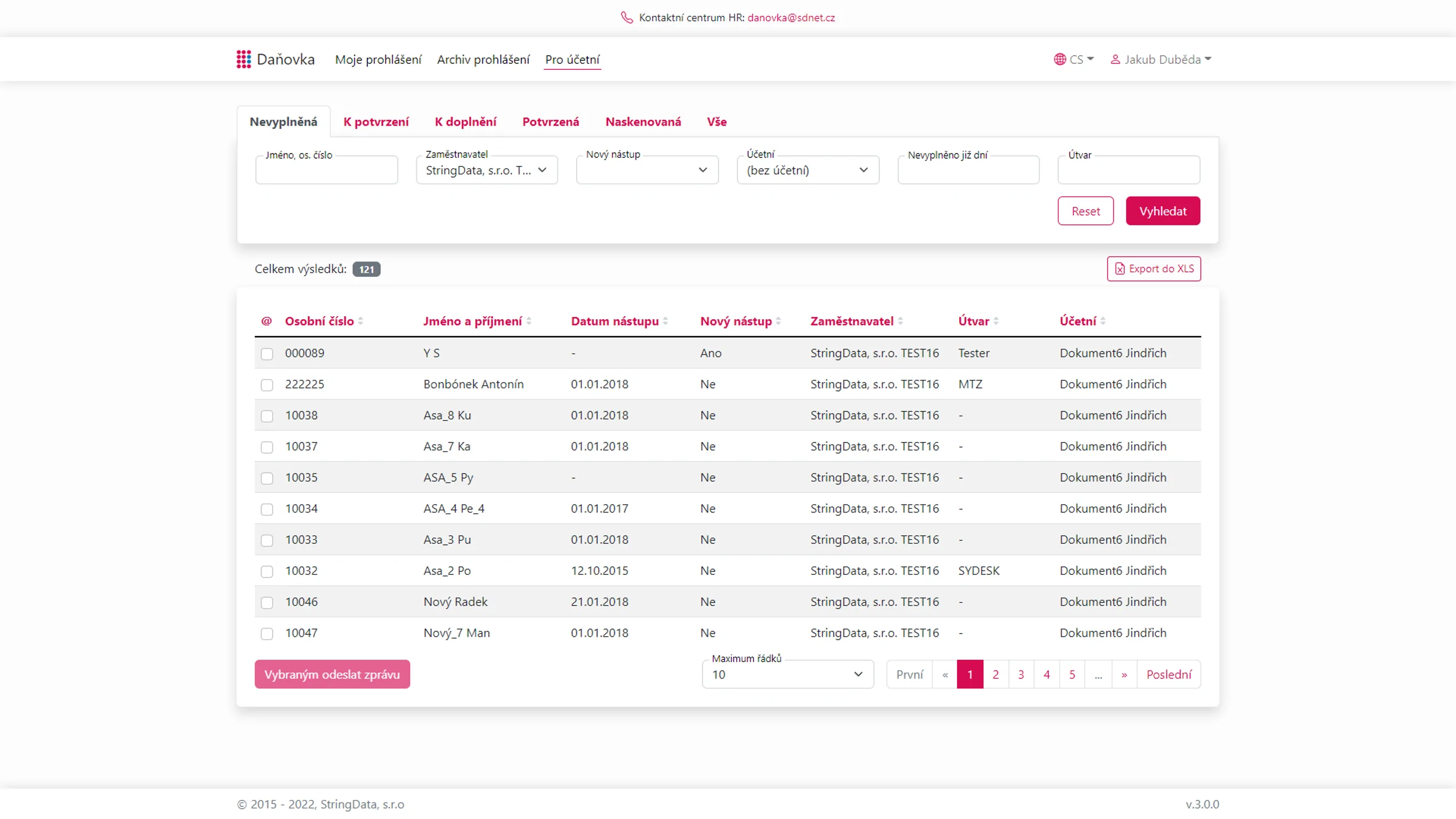The height and width of the screenshot is (819, 1456).
Task: Select the checkbox for Nový Radek
Action: (x=267, y=602)
